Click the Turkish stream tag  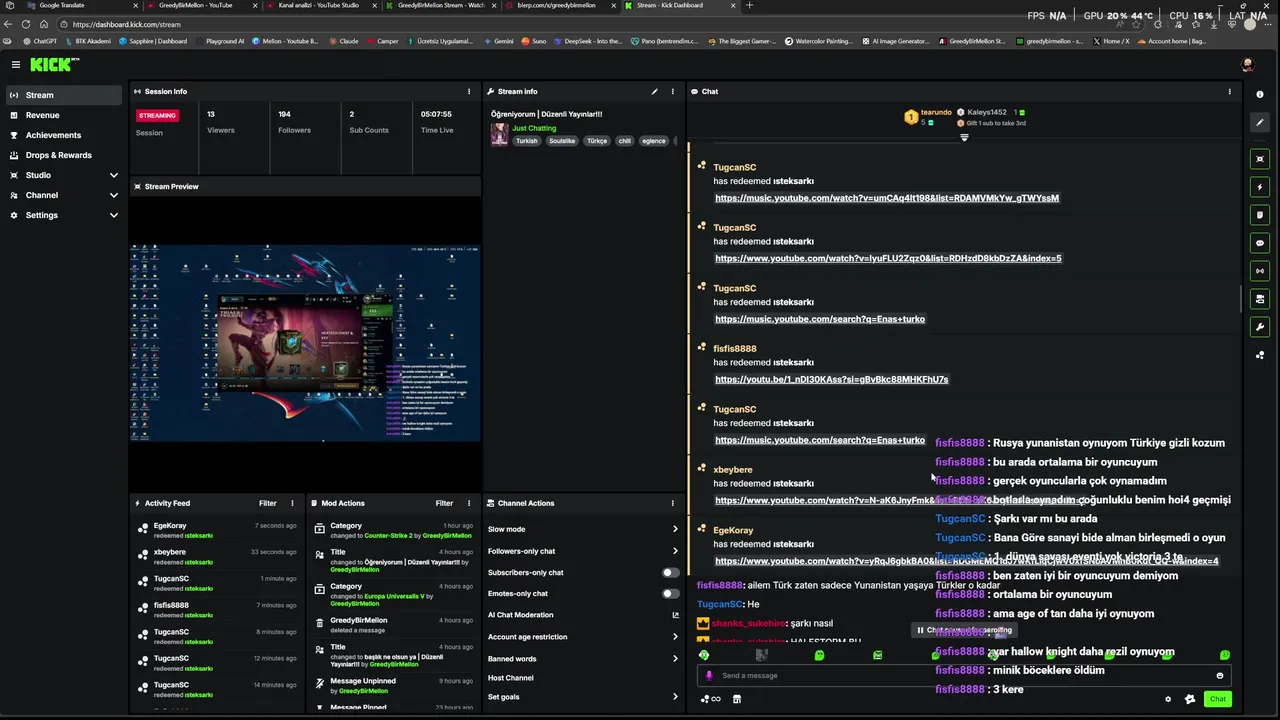pyautogui.click(x=527, y=141)
